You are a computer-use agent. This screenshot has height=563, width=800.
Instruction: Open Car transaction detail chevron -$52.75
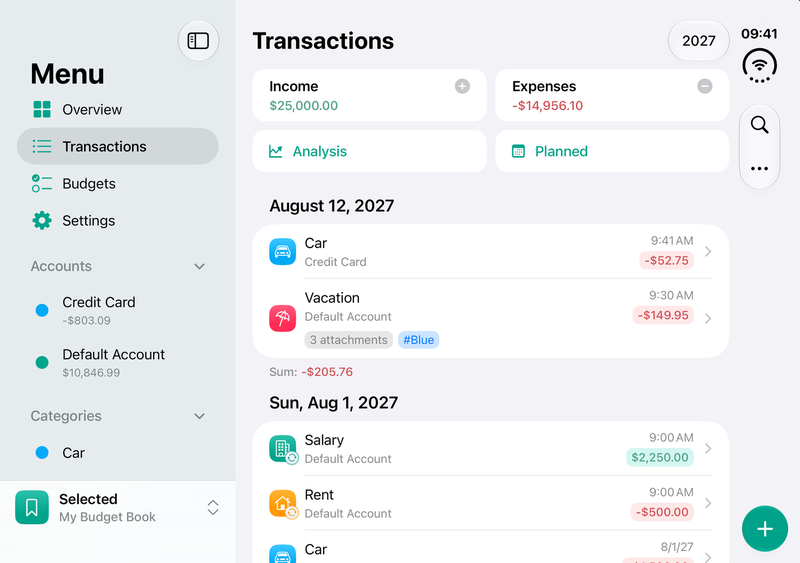click(708, 252)
